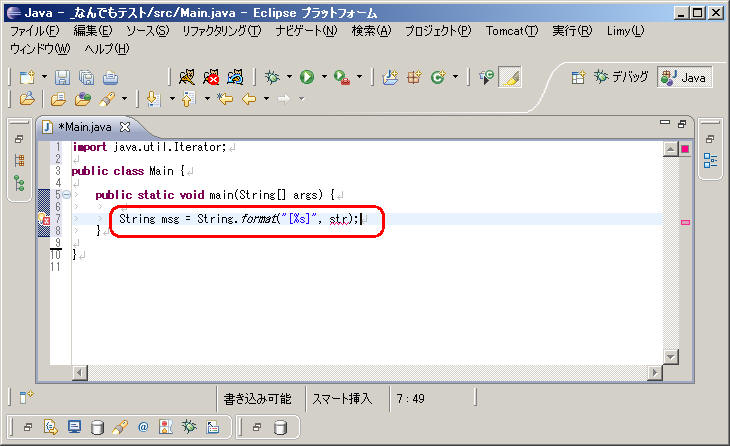The image size is (730, 446).
Task: Expand the New file dropdown arrow
Action: pyautogui.click(x=43, y=77)
